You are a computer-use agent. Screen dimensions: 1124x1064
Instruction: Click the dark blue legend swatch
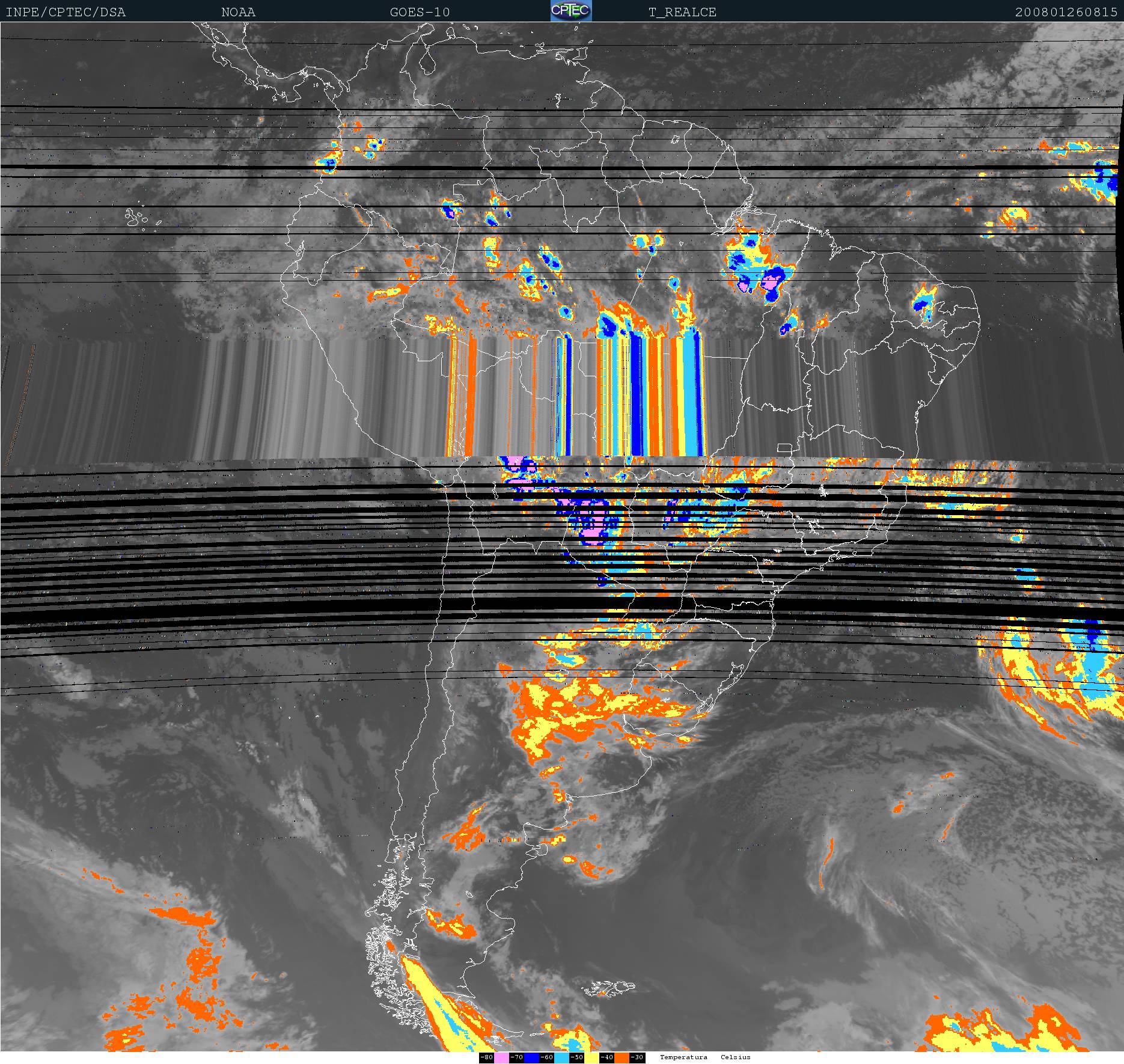pyautogui.click(x=531, y=1057)
